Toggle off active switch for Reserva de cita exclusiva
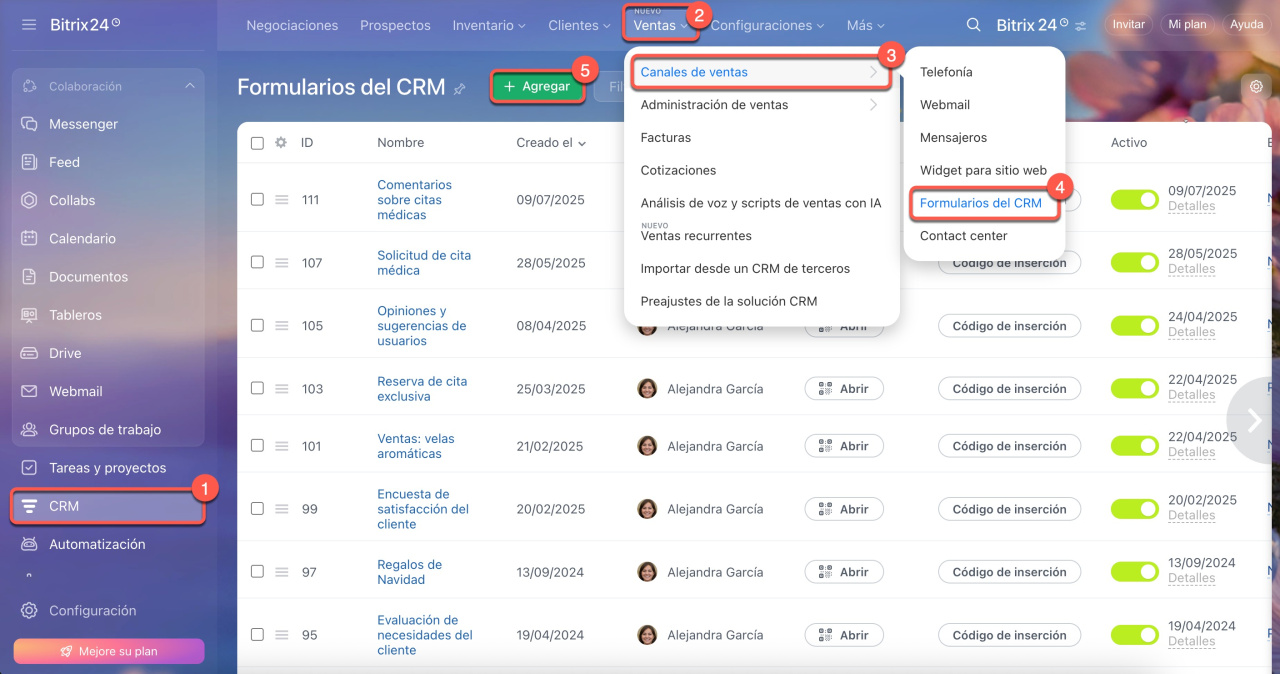The image size is (1280, 674). tap(1134, 388)
